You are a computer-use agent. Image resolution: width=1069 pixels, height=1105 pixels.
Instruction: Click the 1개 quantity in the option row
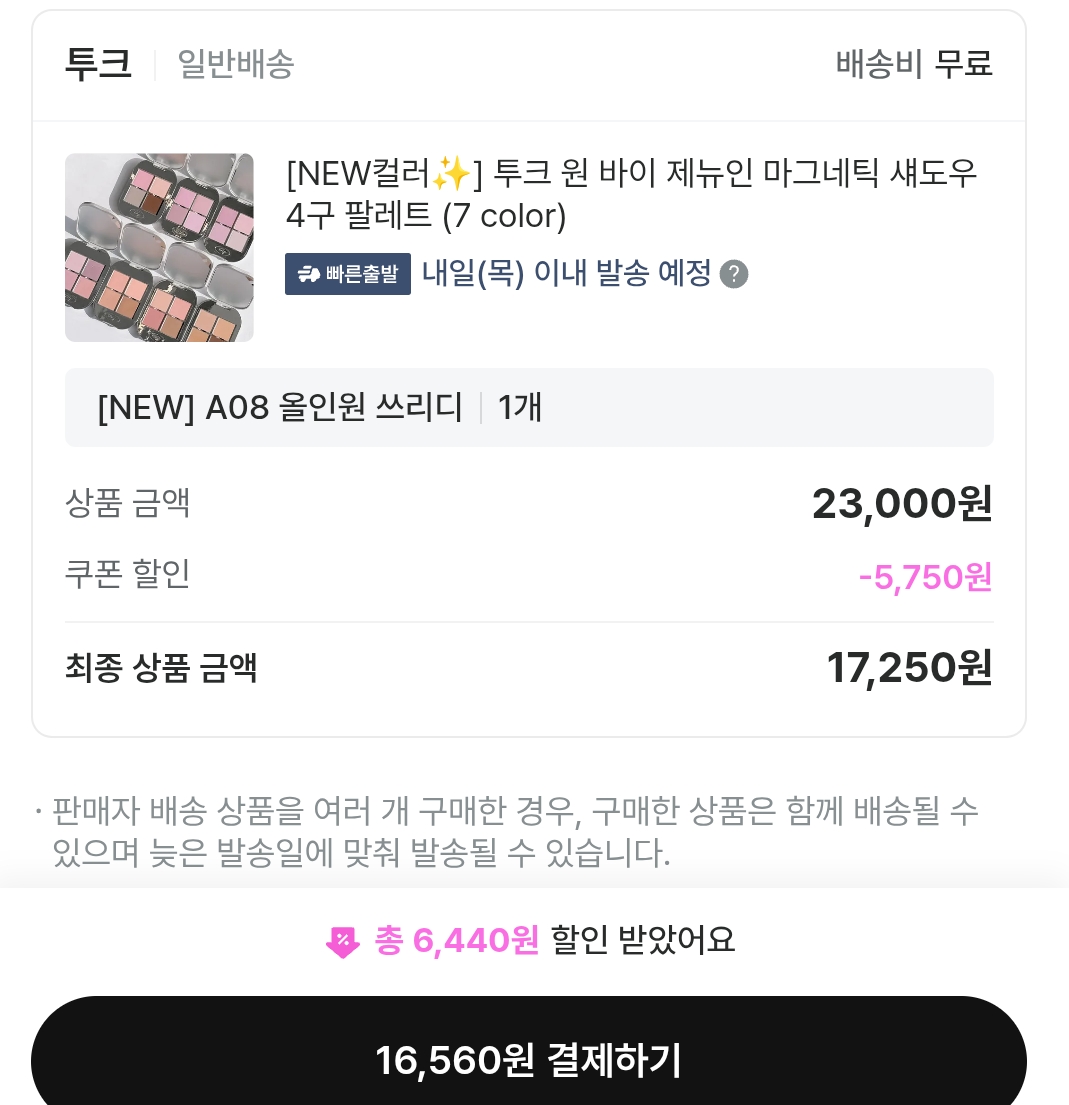pos(520,407)
